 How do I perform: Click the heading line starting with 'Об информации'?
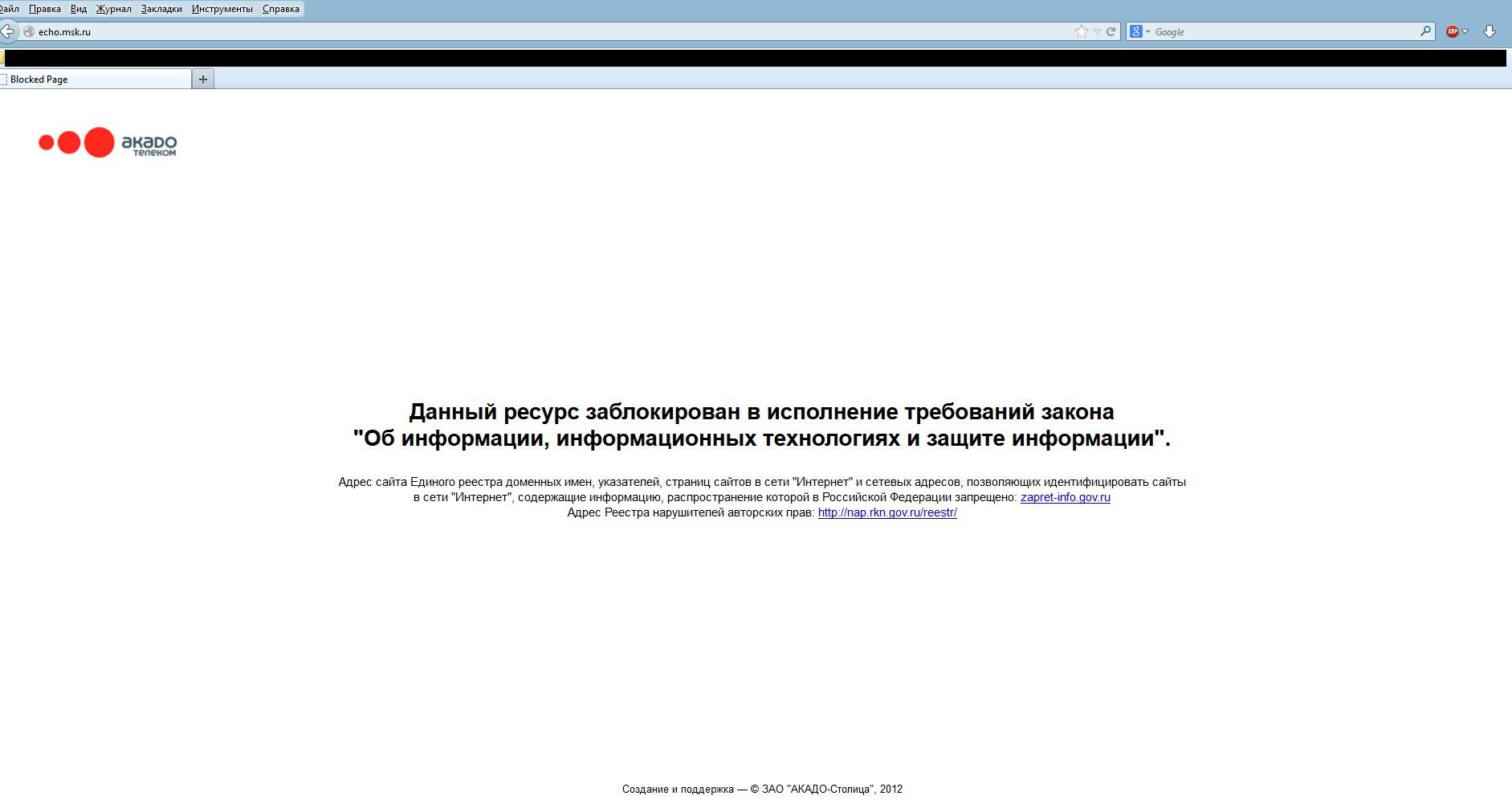tap(761, 439)
